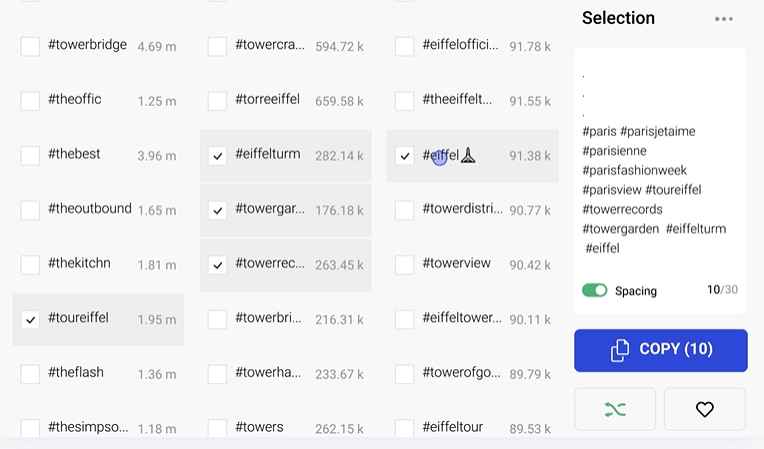
Task: Check the #torreeiffel checkbox
Action: tap(218, 101)
